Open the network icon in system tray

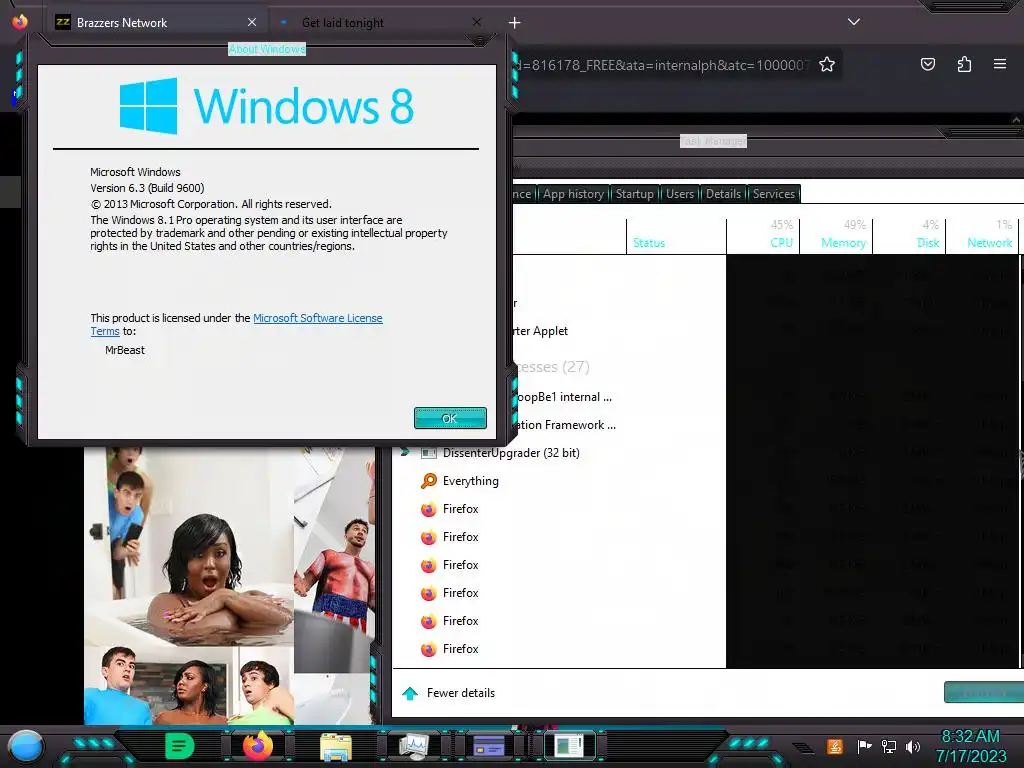(889, 746)
